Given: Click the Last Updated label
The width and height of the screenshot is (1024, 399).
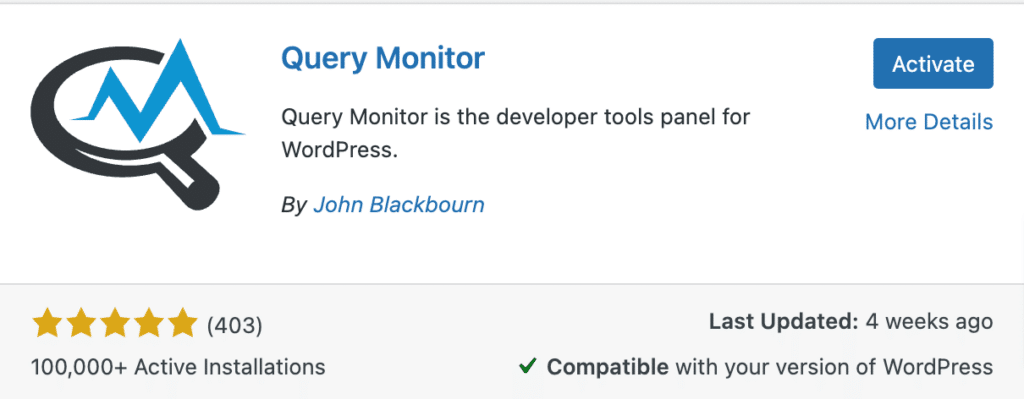Looking at the screenshot, I should point(783,321).
